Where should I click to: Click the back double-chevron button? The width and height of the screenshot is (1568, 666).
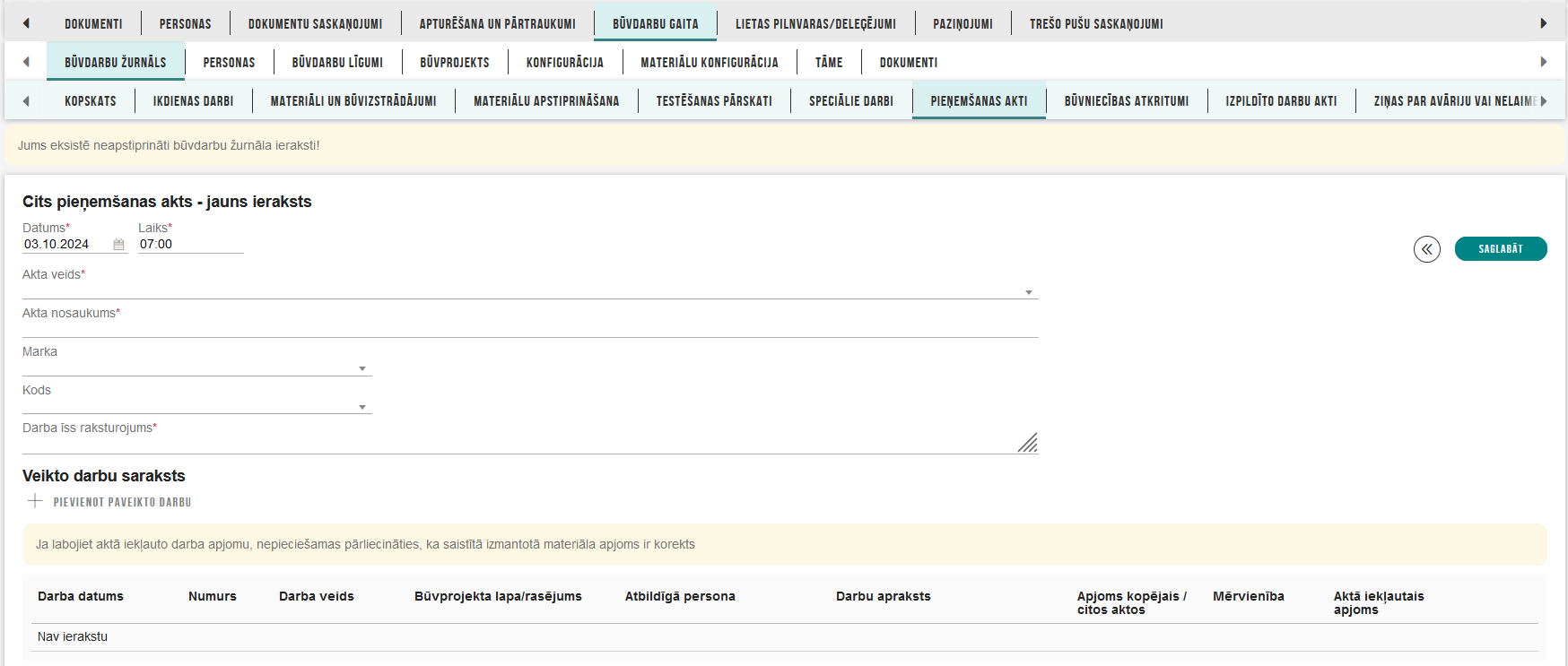coord(1426,249)
